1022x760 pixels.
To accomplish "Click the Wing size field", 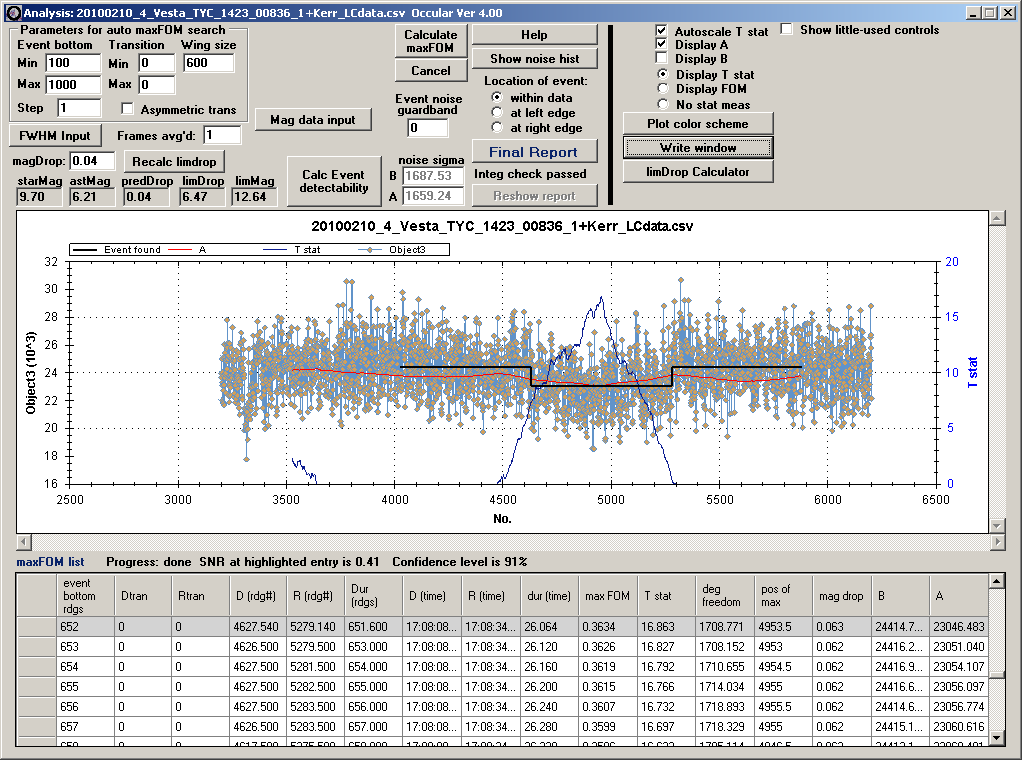I will pos(208,63).
